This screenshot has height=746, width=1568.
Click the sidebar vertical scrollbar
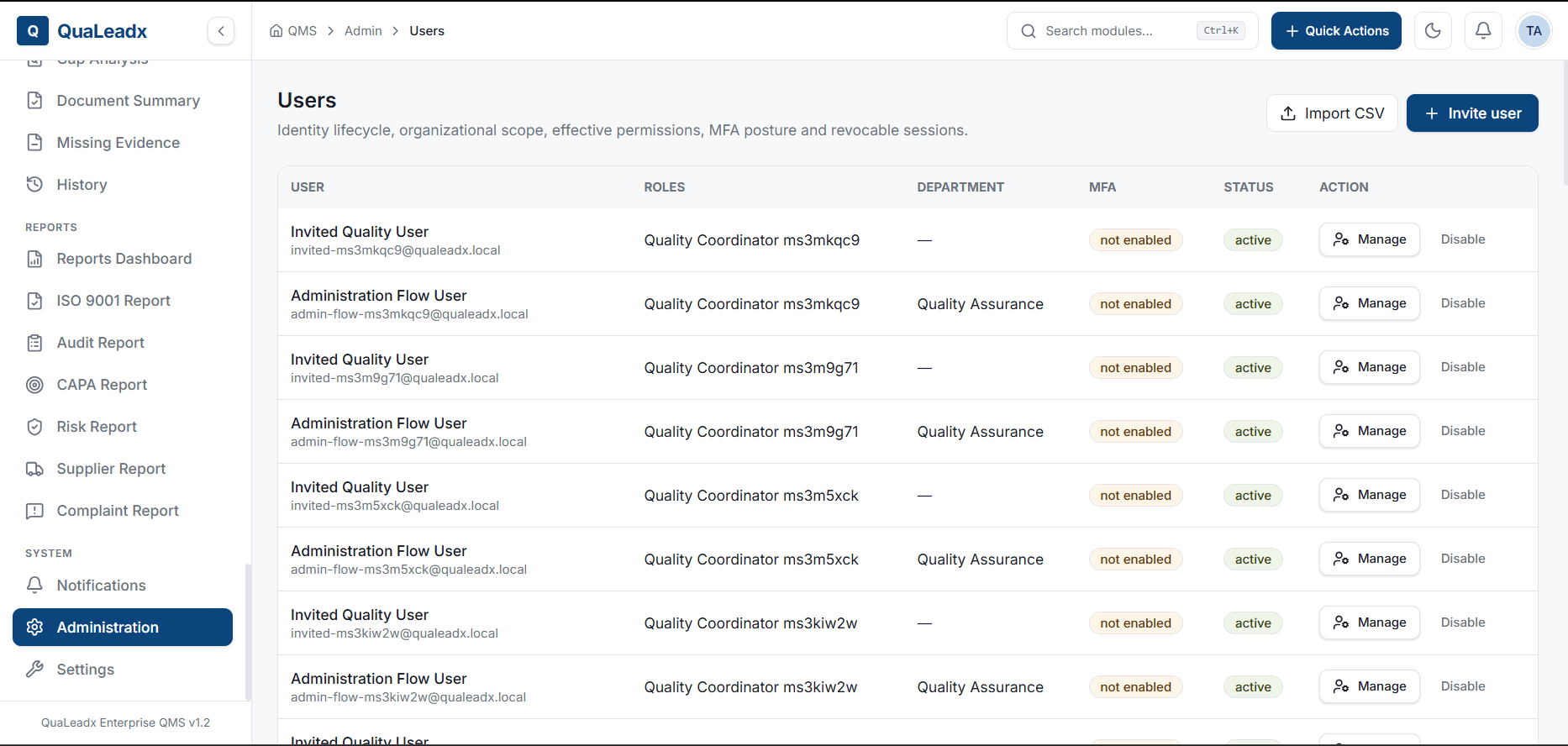point(247,631)
